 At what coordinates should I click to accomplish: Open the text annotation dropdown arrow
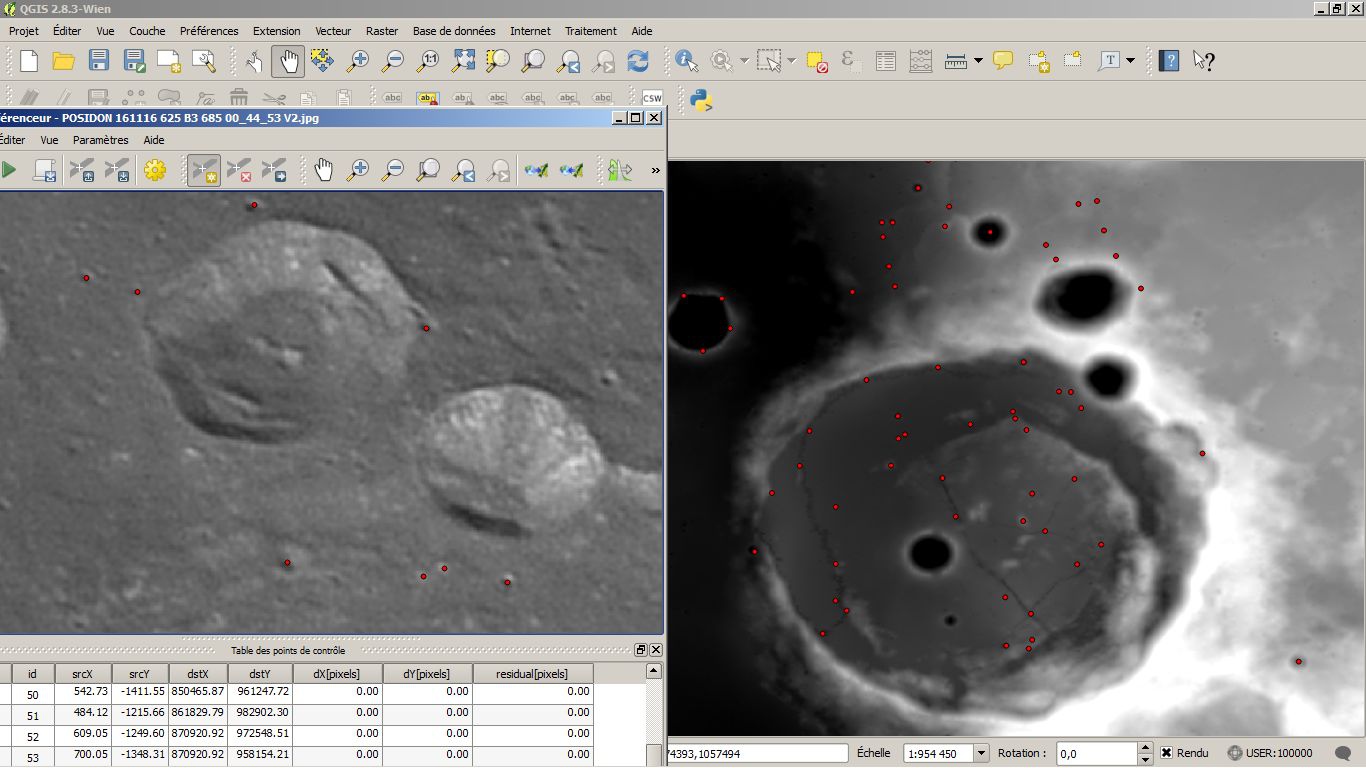(1130, 61)
